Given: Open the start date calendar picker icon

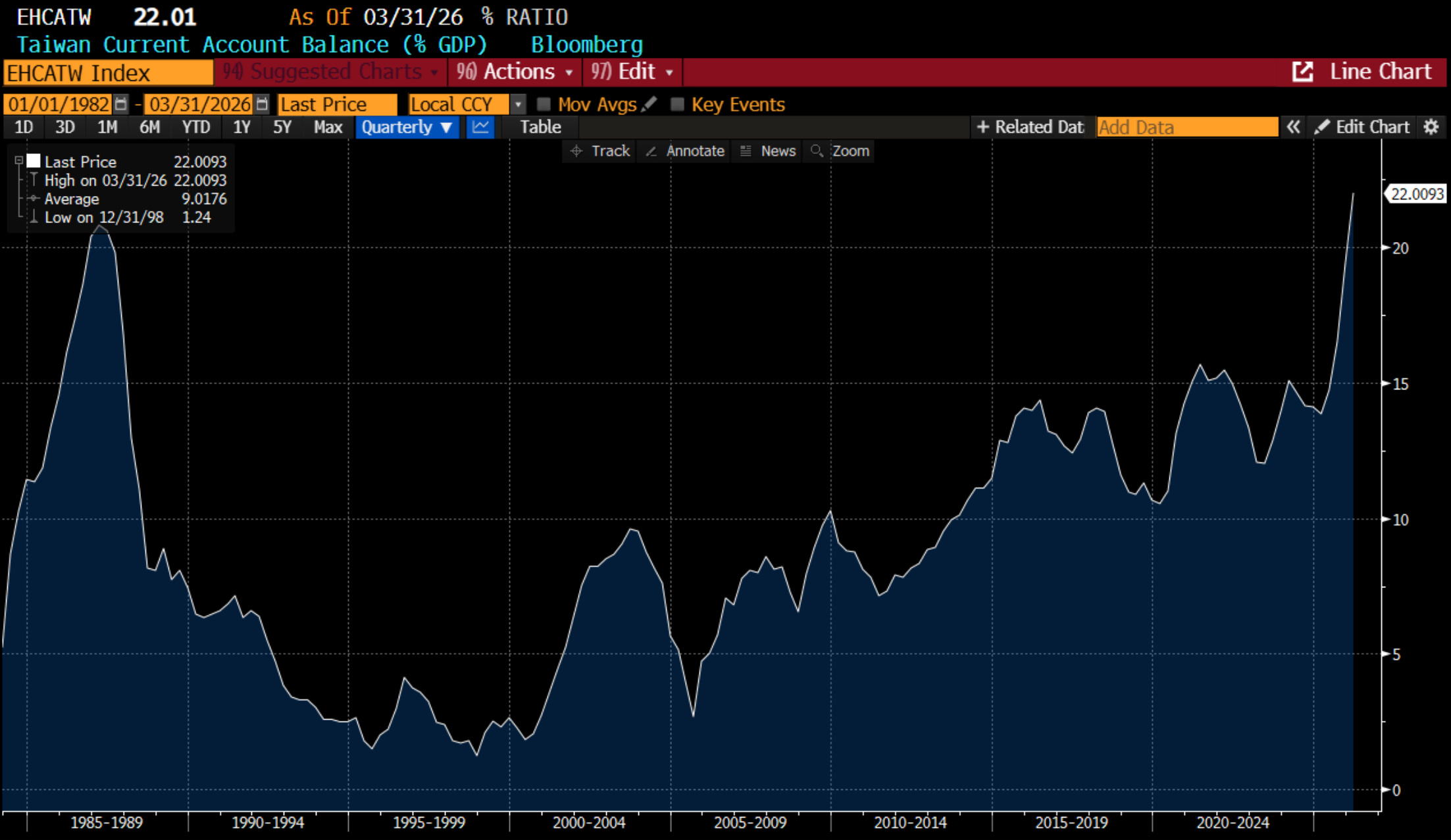Looking at the screenshot, I should coord(120,104).
